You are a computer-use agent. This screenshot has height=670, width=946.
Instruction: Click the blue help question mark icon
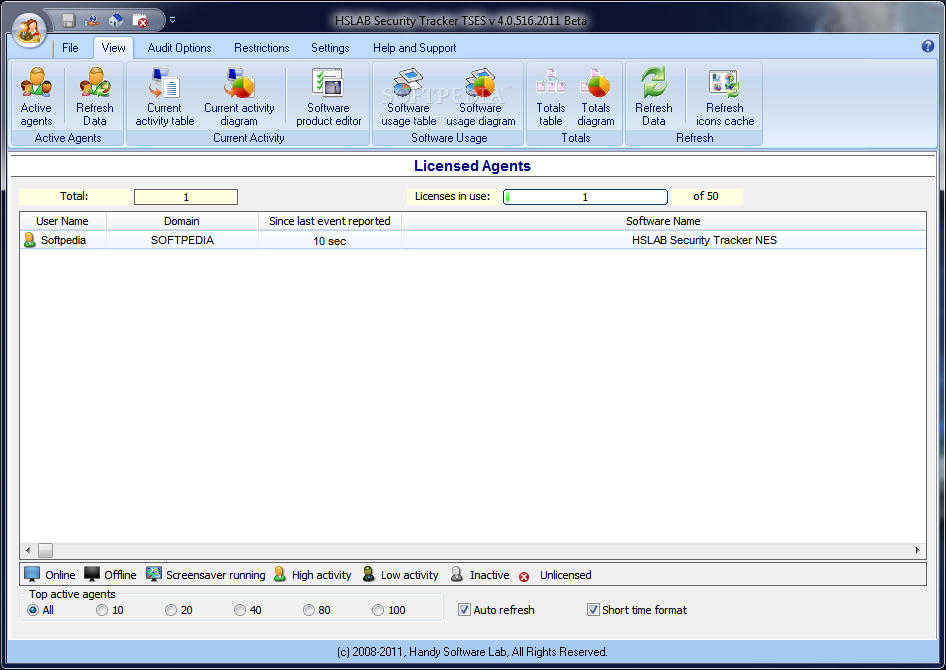click(x=928, y=46)
